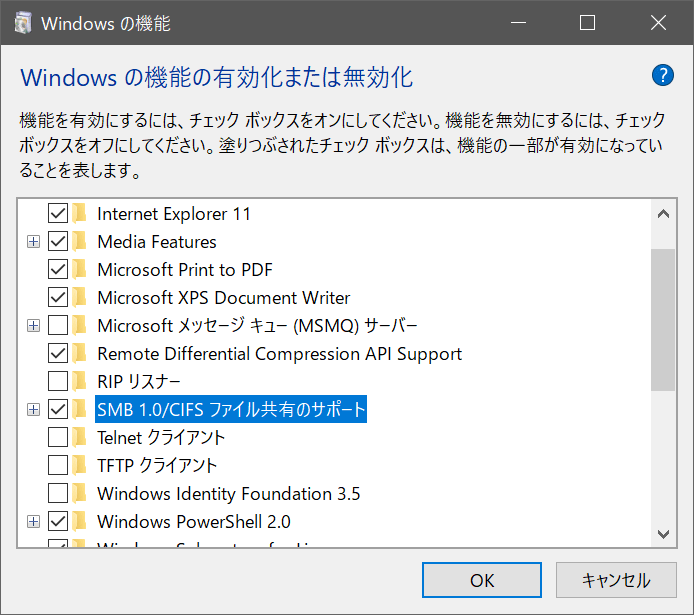Select the Microsoft Print to PDF label

coord(185,269)
